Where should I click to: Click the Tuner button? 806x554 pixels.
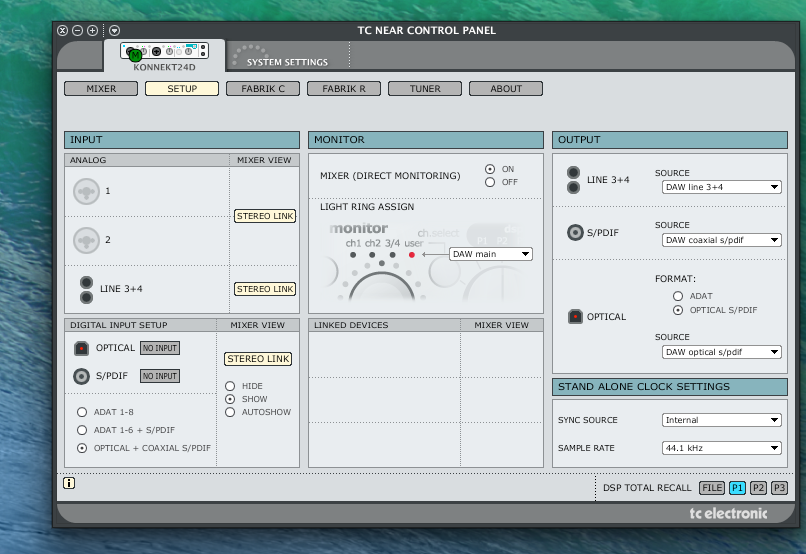425,89
